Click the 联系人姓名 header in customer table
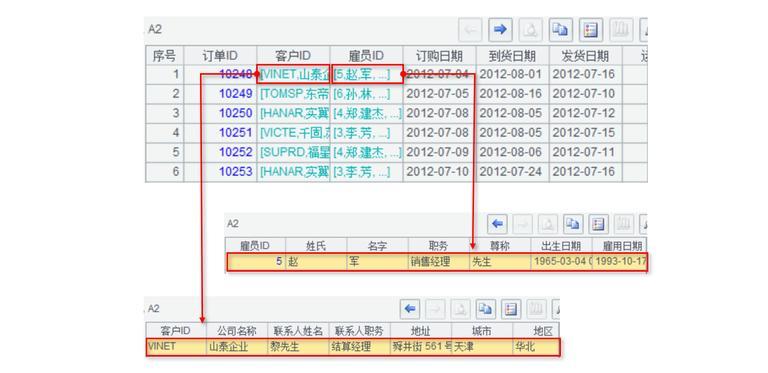The width and height of the screenshot is (768, 373). 298,331
